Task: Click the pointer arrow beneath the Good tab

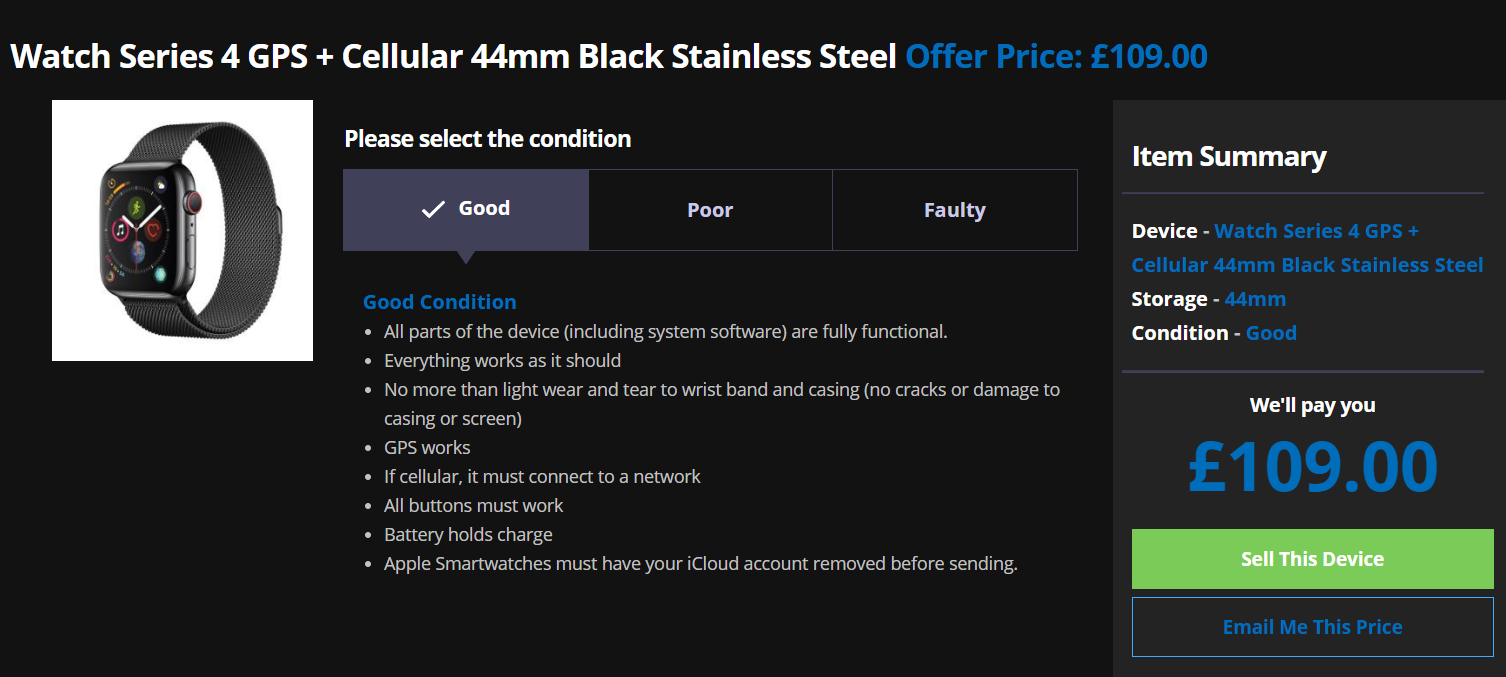Action: click(465, 256)
